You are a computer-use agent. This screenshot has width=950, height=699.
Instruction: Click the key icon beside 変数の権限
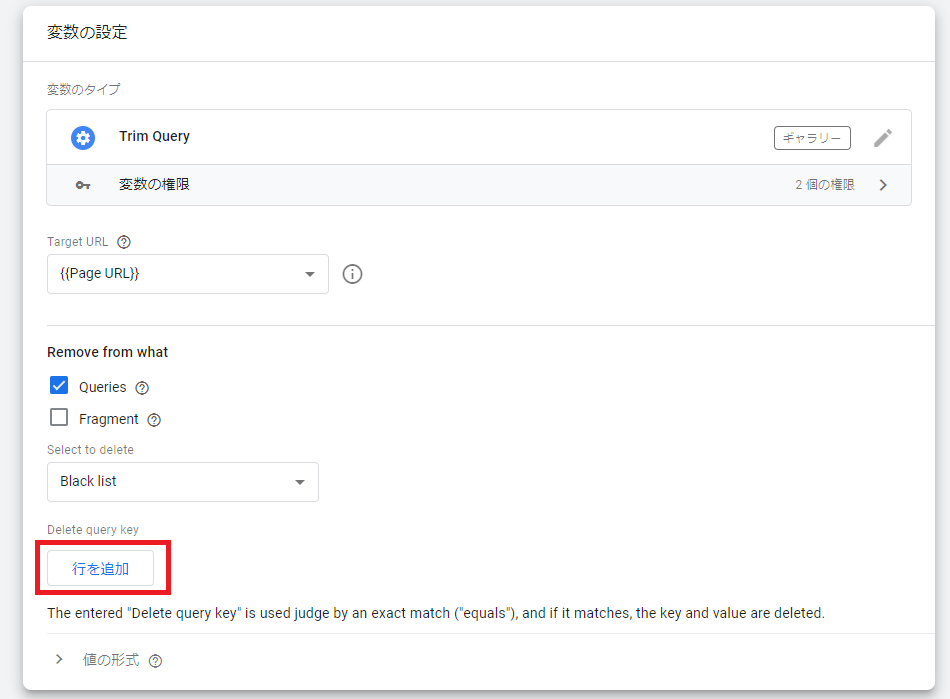(x=83, y=185)
